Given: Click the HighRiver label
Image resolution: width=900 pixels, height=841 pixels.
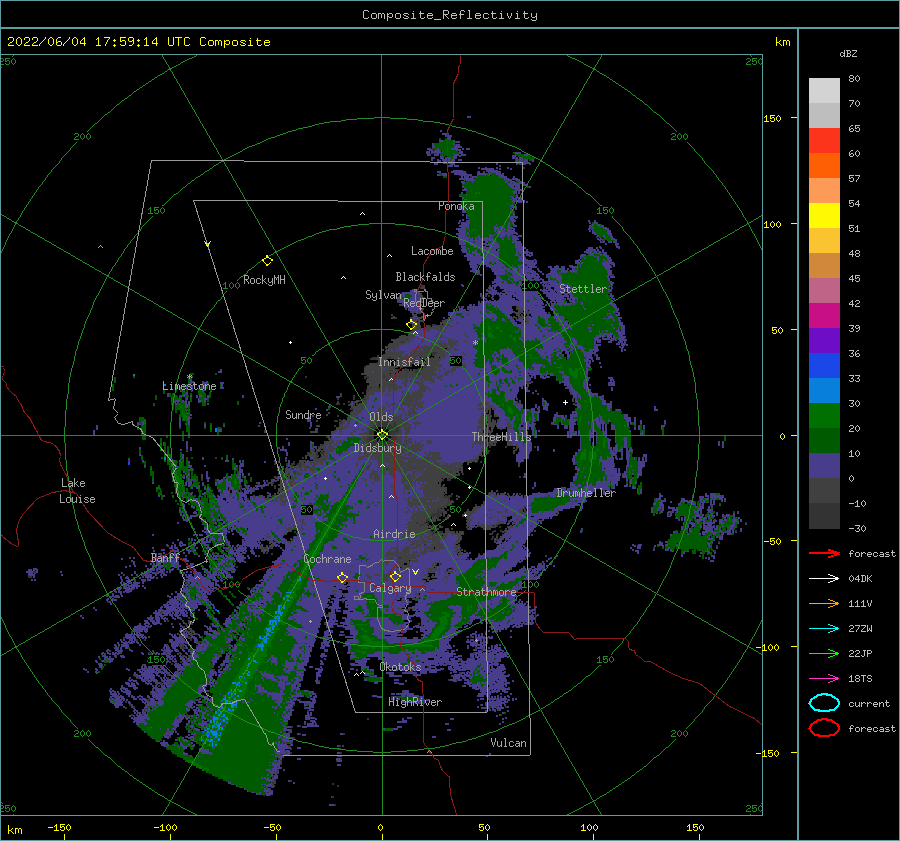Looking at the screenshot, I should coord(415,702).
